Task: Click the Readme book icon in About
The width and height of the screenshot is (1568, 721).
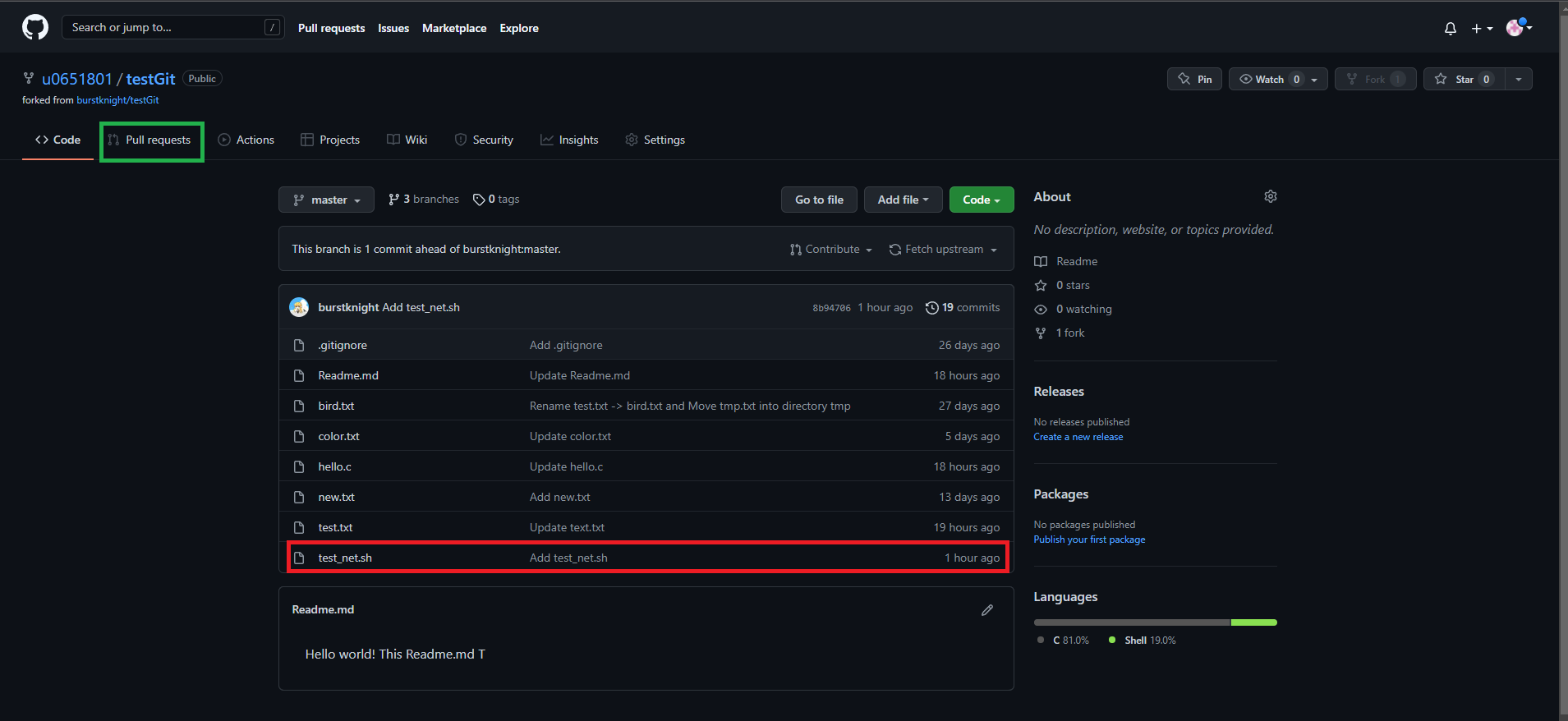Action: coord(1041,262)
